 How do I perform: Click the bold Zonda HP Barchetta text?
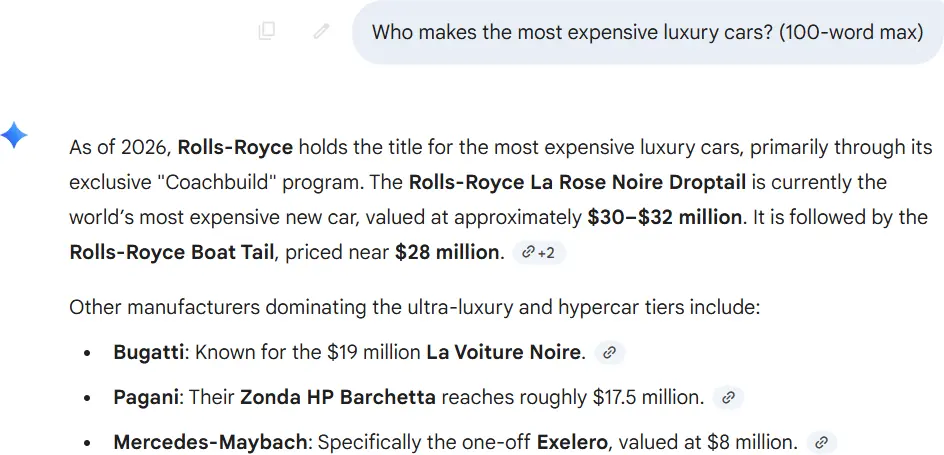coord(337,397)
